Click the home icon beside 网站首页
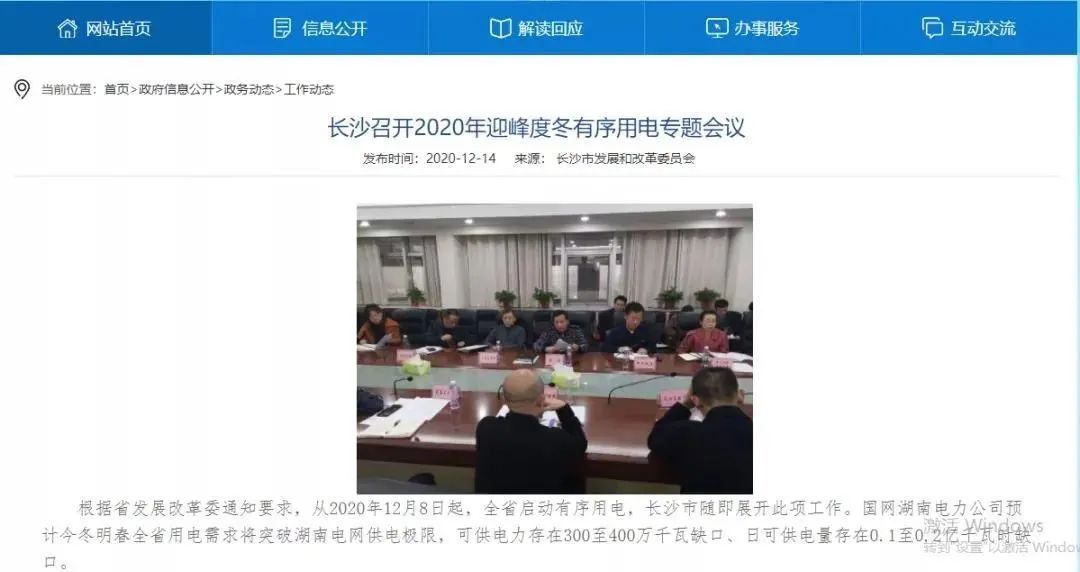Viewport: 1080px width, 572px height. click(68, 28)
